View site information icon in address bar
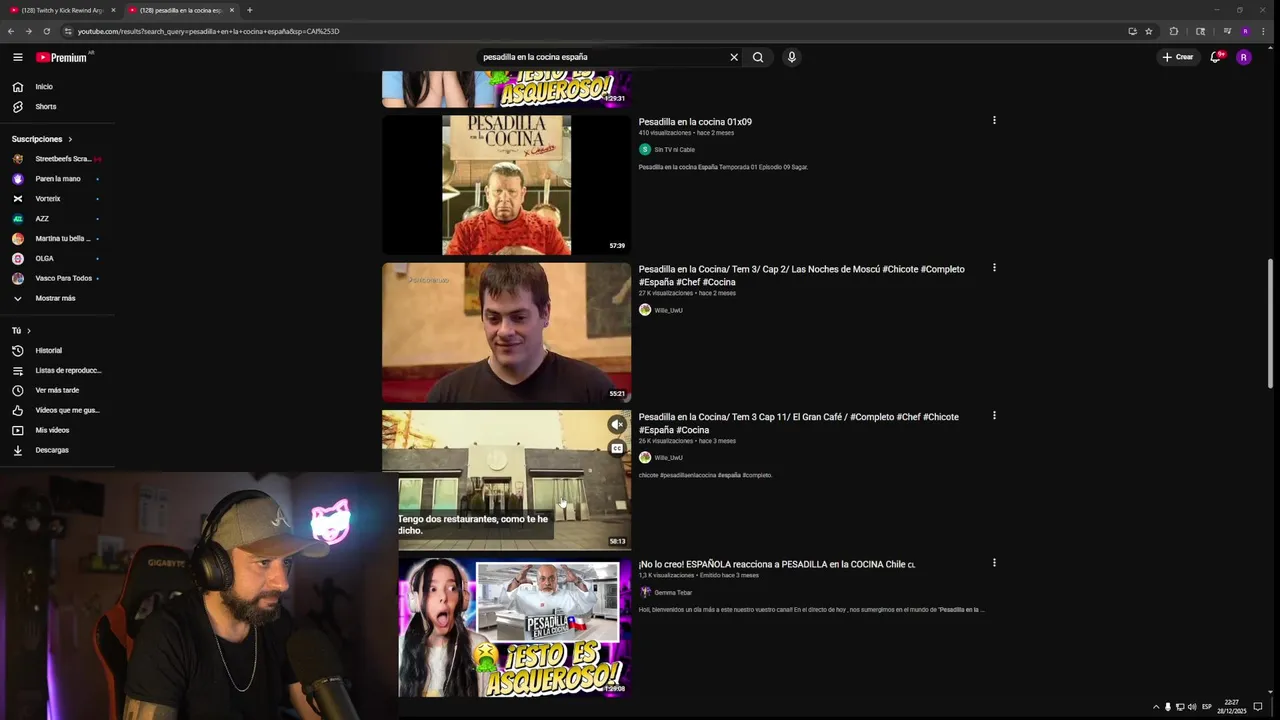The height and width of the screenshot is (720, 1280). coord(68,31)
